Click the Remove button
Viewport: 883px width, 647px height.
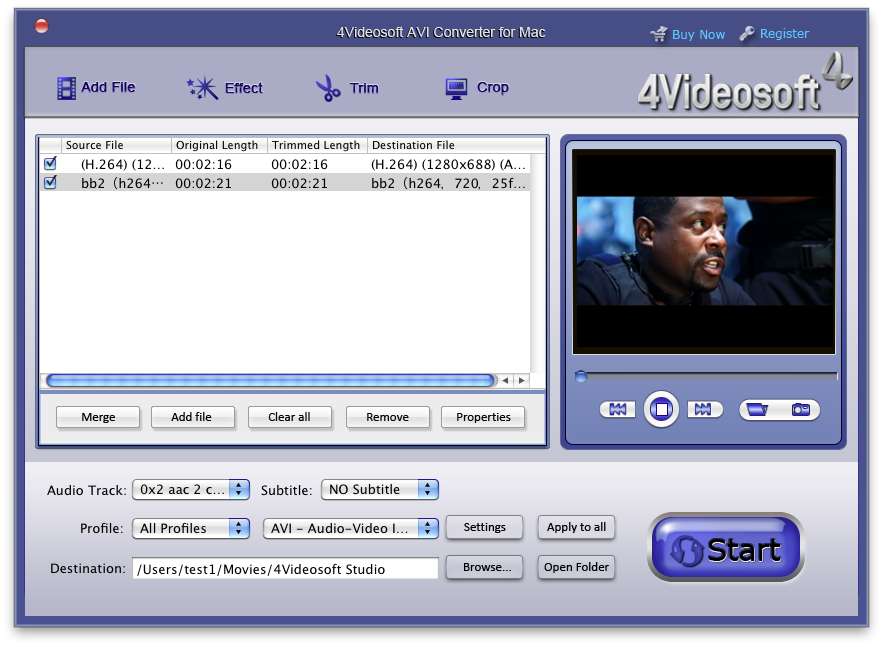click(387, 417)
